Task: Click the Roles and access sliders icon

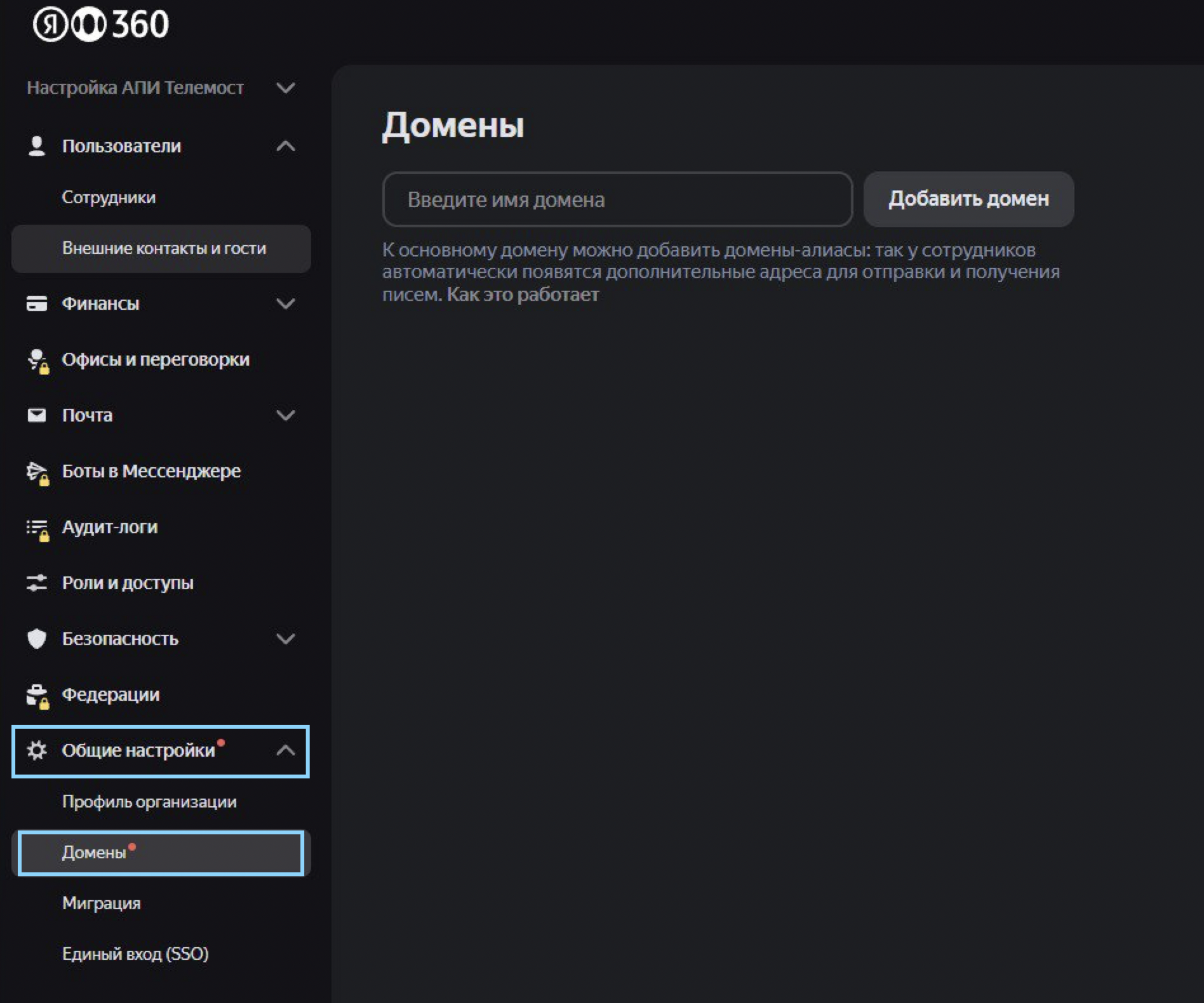Action: point(37,583)
